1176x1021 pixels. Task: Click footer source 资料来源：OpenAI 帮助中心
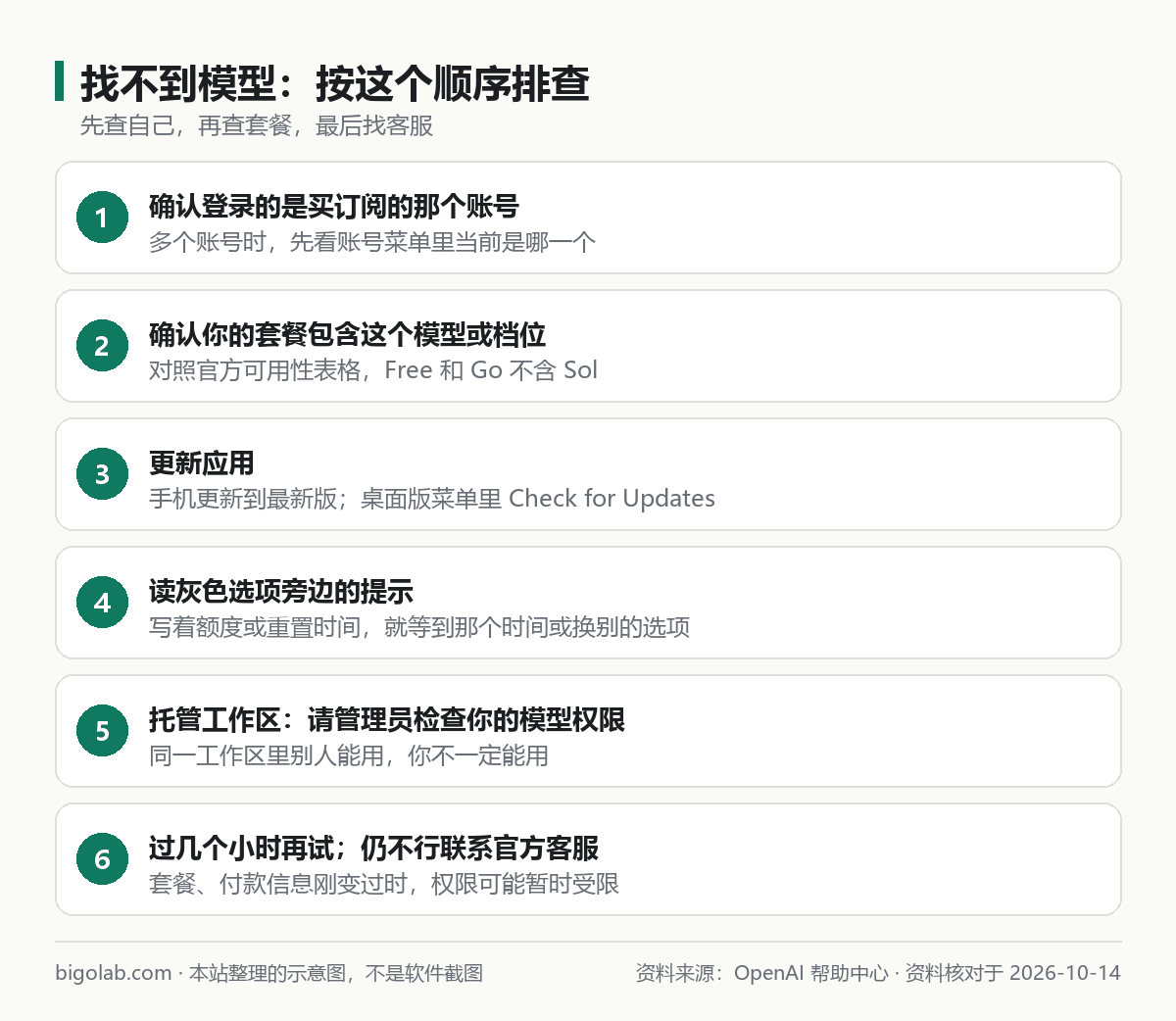click(x=761, y=973)
